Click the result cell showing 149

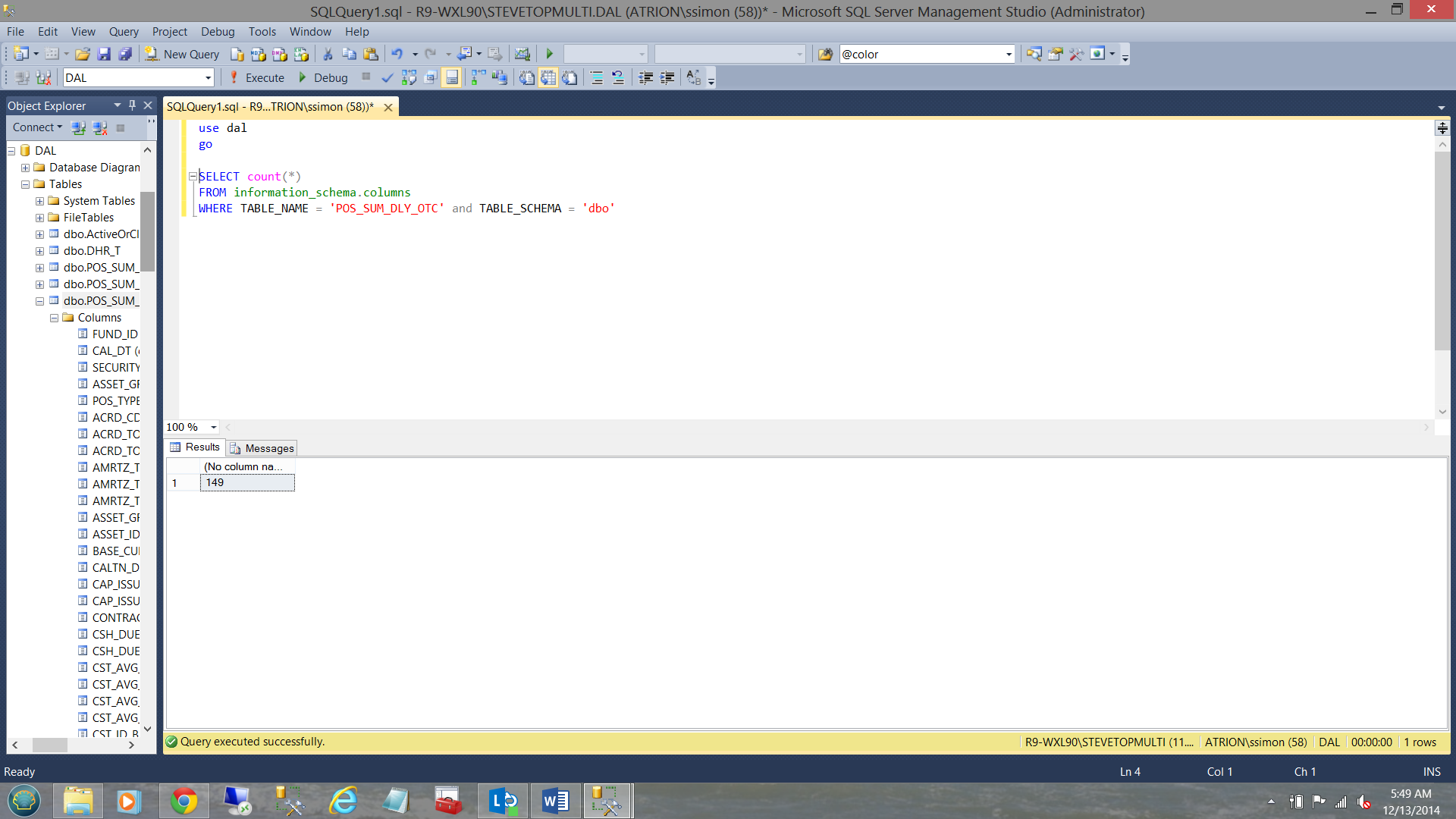[x=247, y=483]
